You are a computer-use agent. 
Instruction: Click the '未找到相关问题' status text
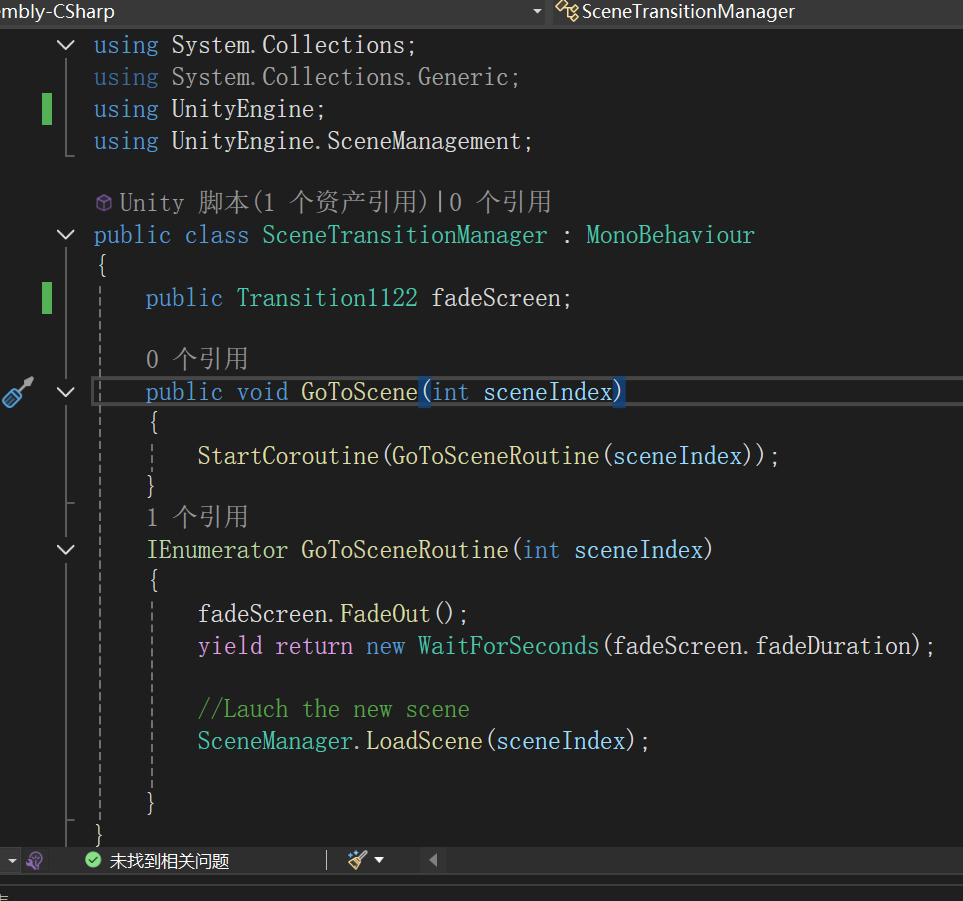point(169,860)
